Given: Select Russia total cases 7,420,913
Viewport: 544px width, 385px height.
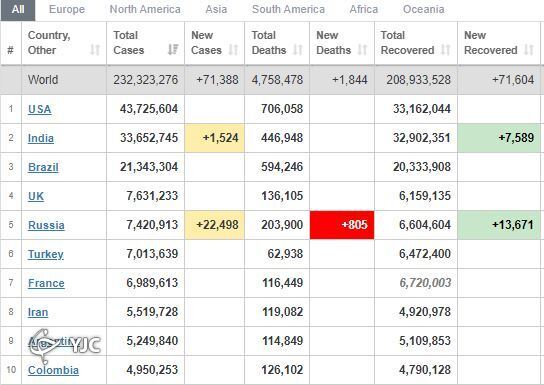Looking at the screenshot, I should pos(152,225).
